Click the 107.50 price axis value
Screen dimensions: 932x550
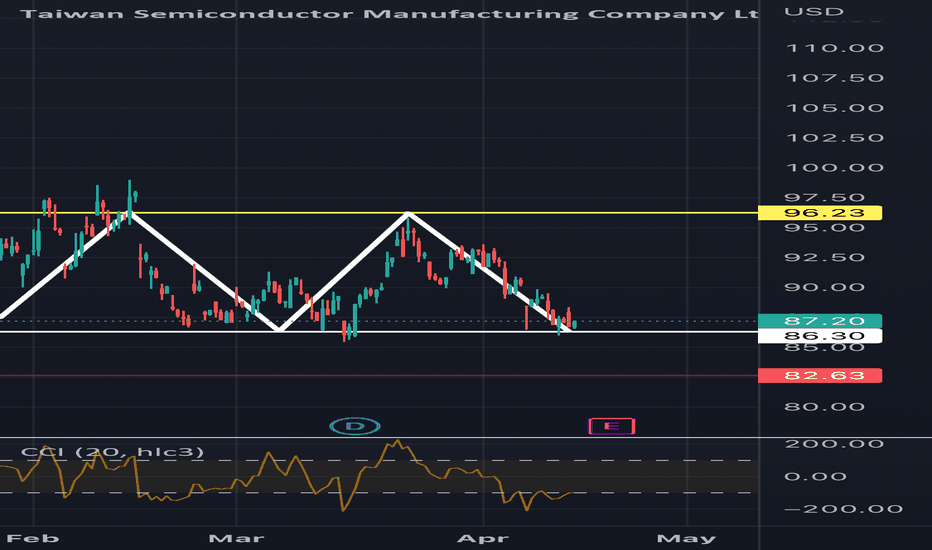835,78
